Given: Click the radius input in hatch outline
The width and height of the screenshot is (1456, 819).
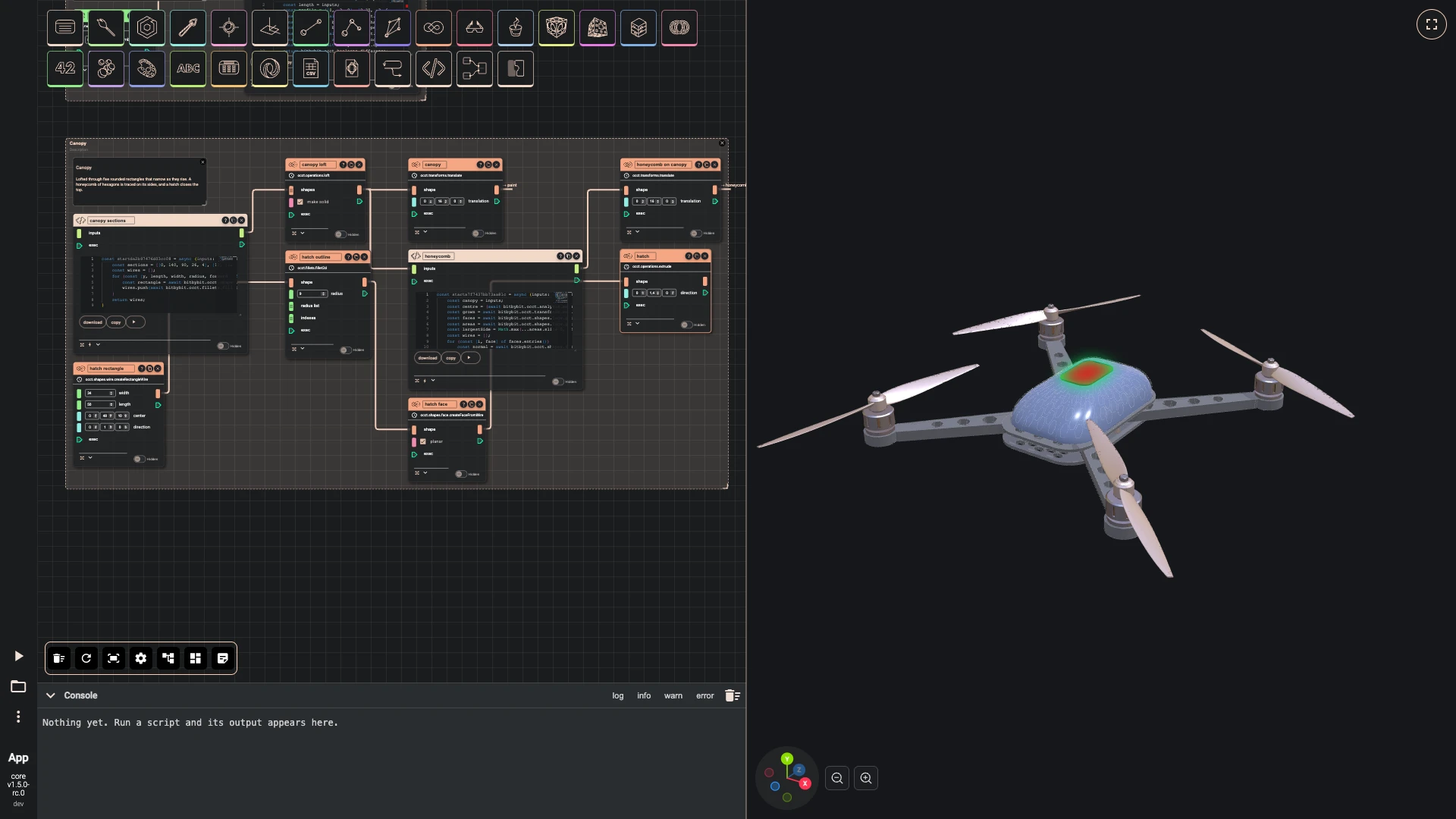Looking at the screenshot, I should (x=312, y=293).
